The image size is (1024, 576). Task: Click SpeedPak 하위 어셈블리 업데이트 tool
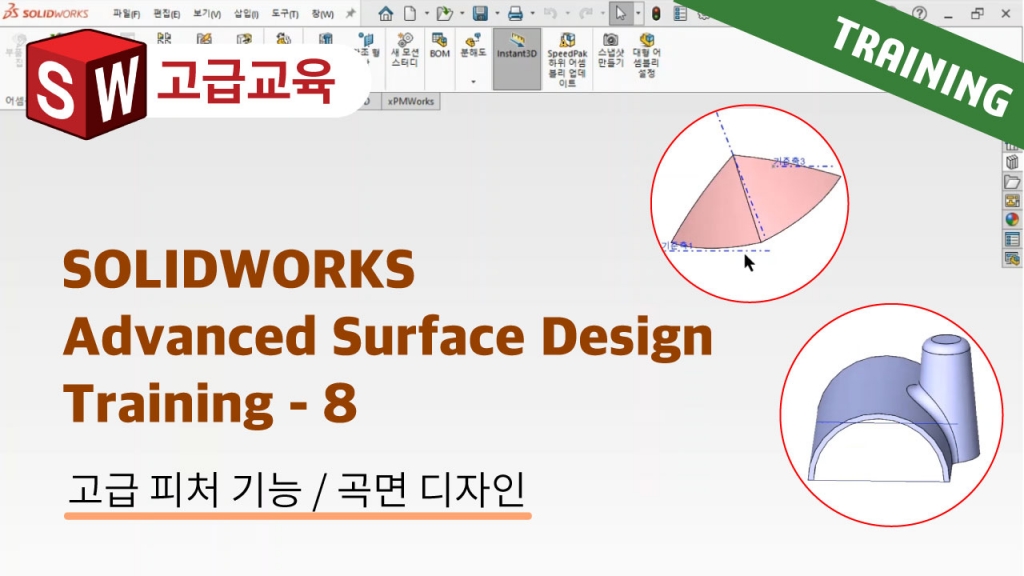tap(567, 59)
